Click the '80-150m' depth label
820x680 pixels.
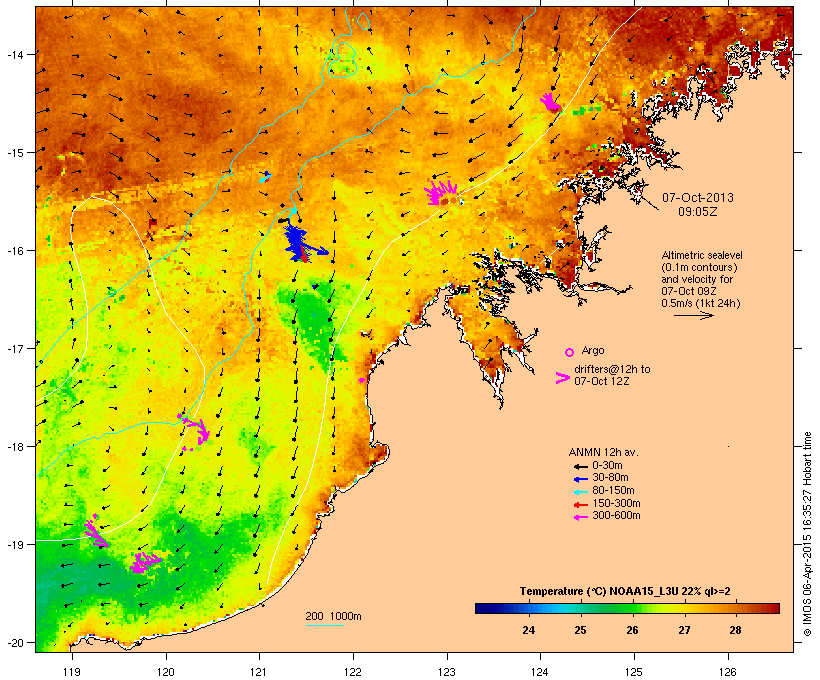point(613,491)
